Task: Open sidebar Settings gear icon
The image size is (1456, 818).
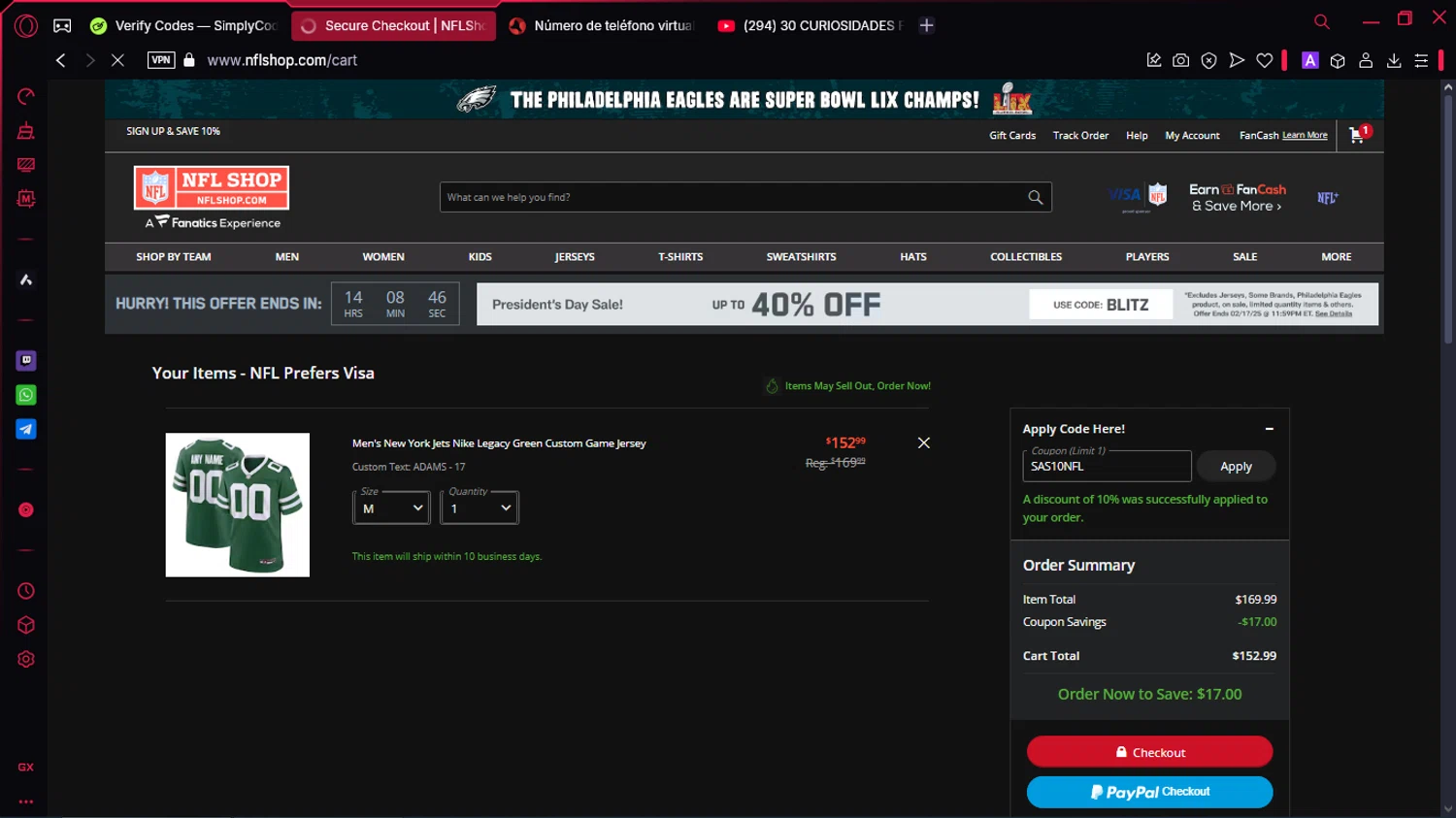Action: coord(26,659)
